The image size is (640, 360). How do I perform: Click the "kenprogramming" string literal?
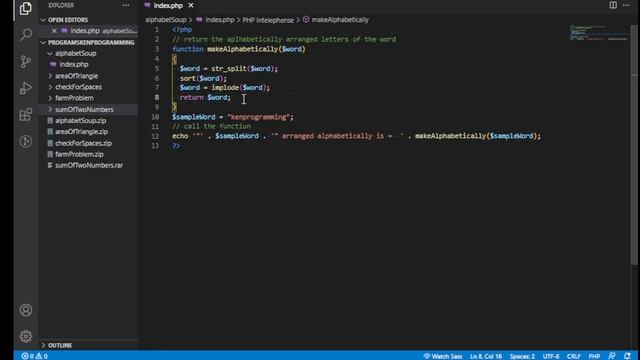tap(259, 117)
